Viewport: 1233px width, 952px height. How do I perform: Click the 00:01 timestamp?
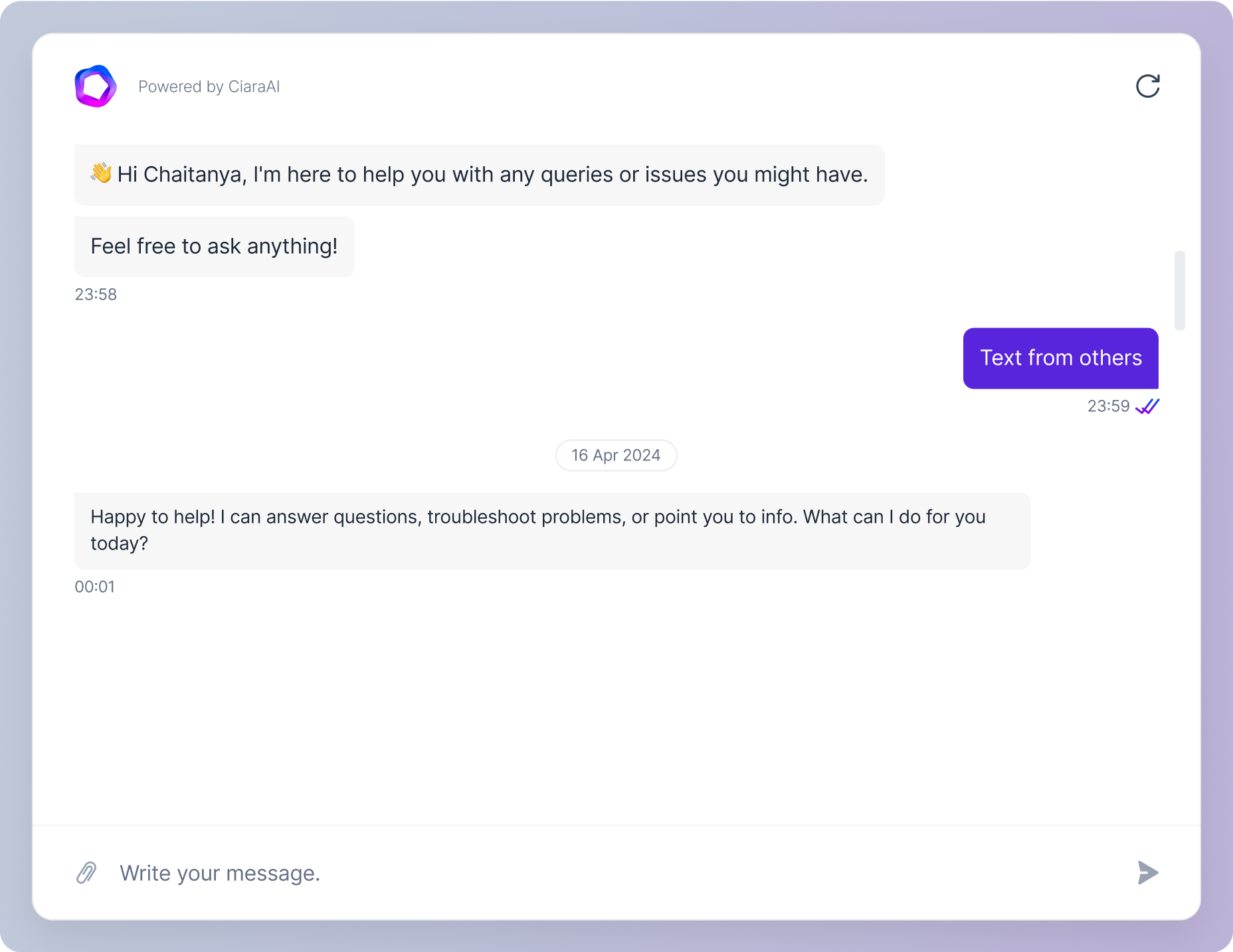coord(94,587)
